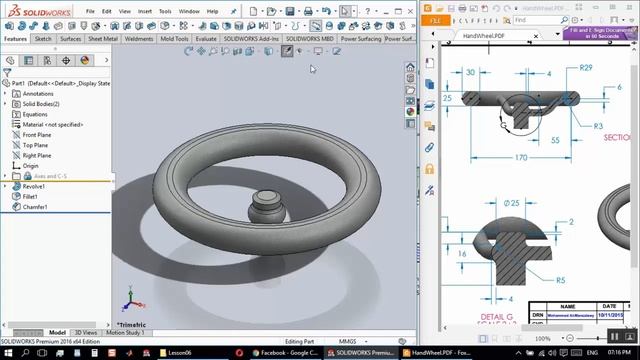Viewport: 640px width, 360px height.
Task: Click the Foxit zoom out minus button
Action: [570, 338]
